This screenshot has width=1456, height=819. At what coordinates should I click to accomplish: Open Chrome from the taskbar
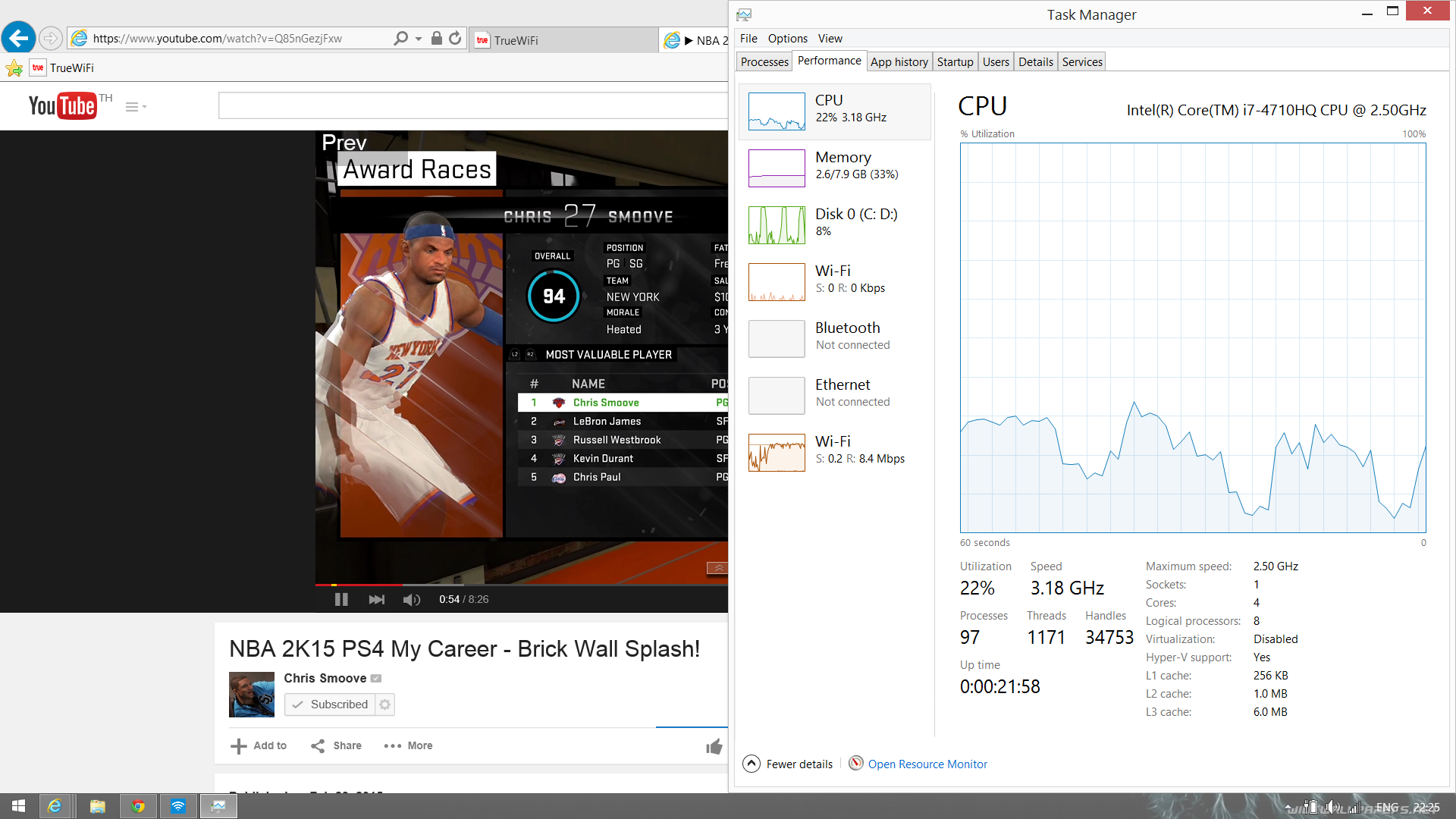tap(138, 806)
